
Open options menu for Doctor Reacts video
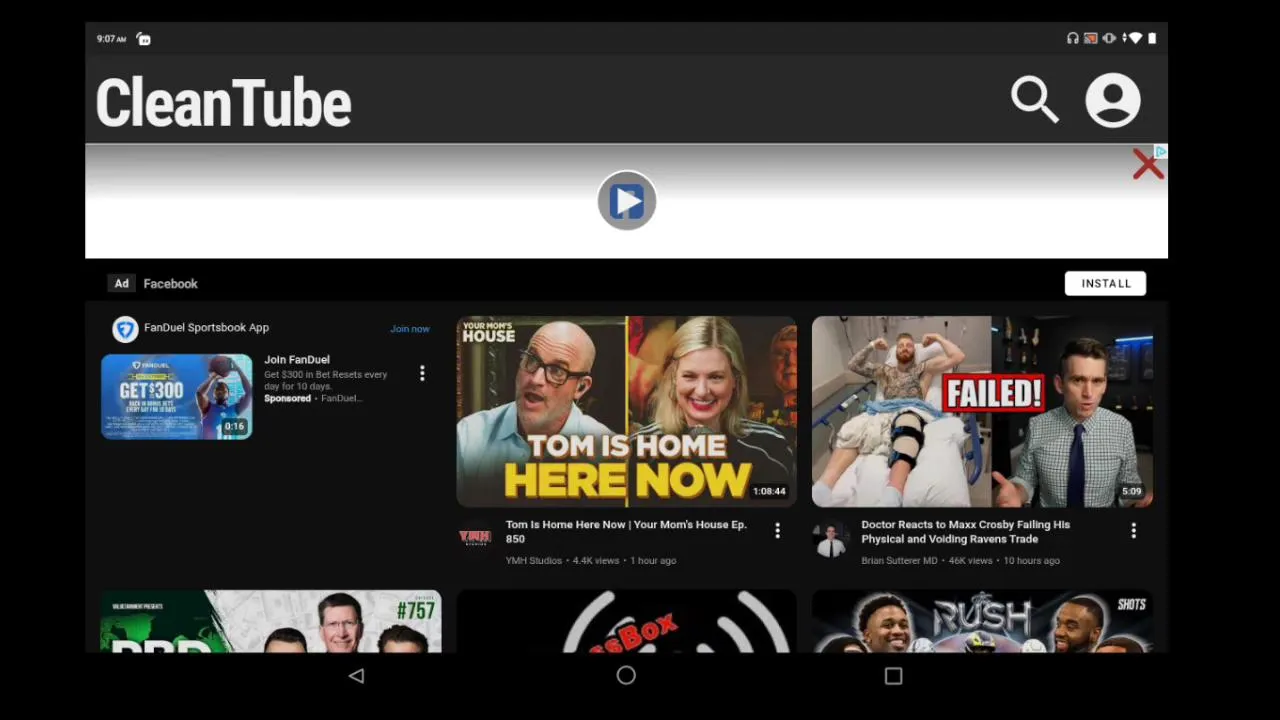click(1133, 531)
